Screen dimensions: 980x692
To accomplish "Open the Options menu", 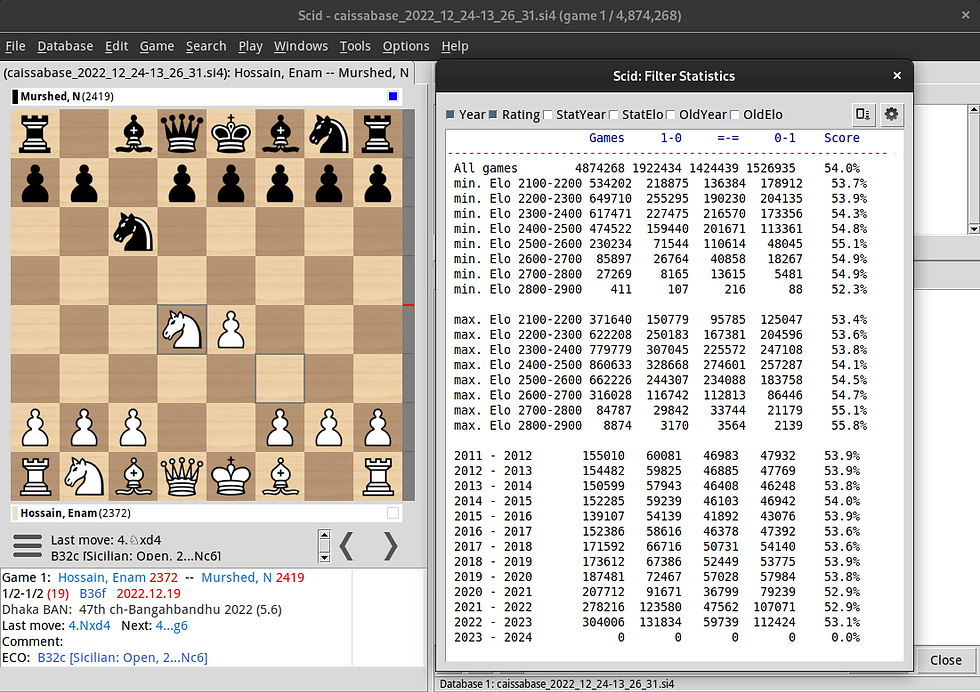I will [x=406, y=46].
